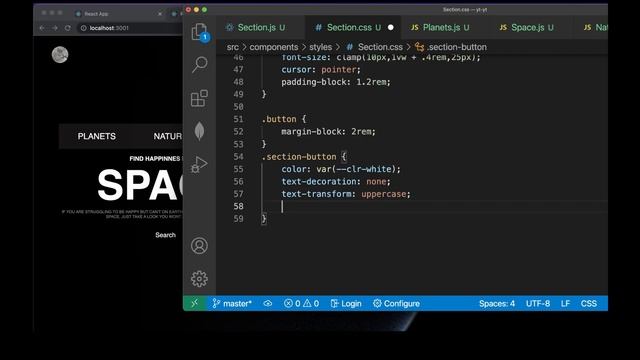Click the .button selector on line 51
This screenshot has height=360, width=640.
pos(279,119)
